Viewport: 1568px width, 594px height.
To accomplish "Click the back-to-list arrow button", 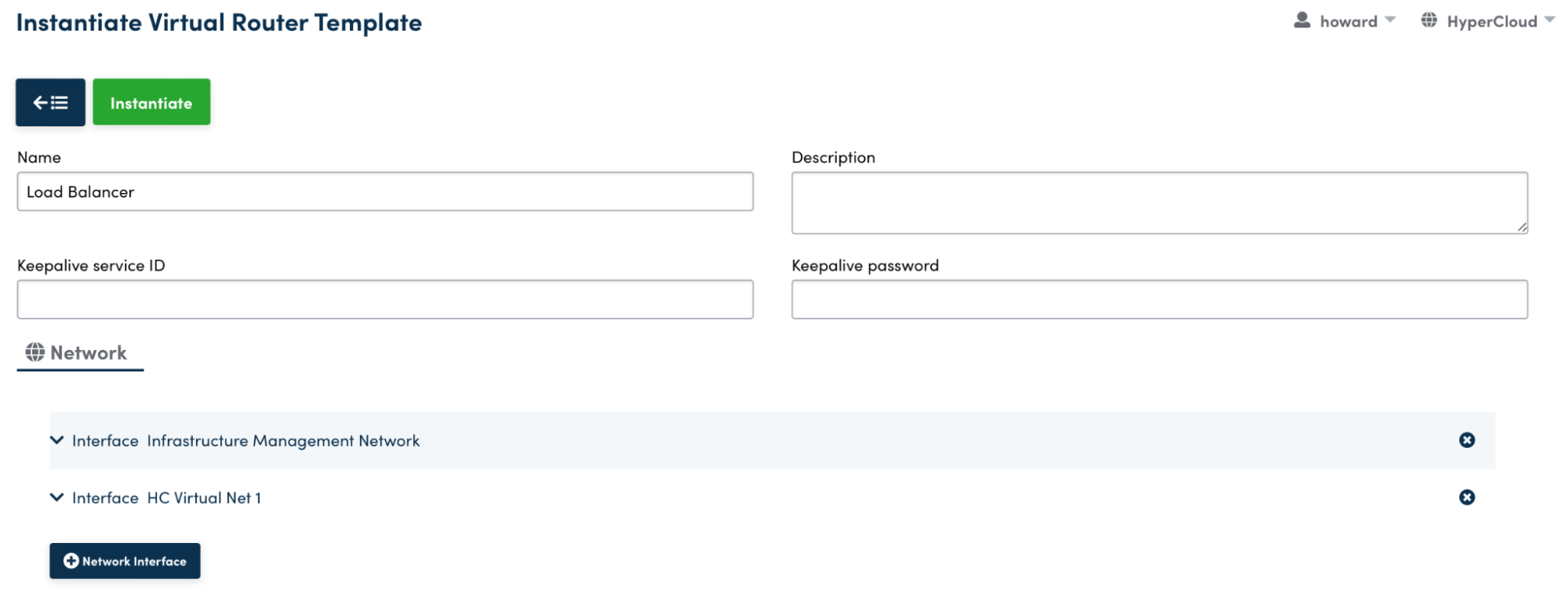I will point(50,103).
